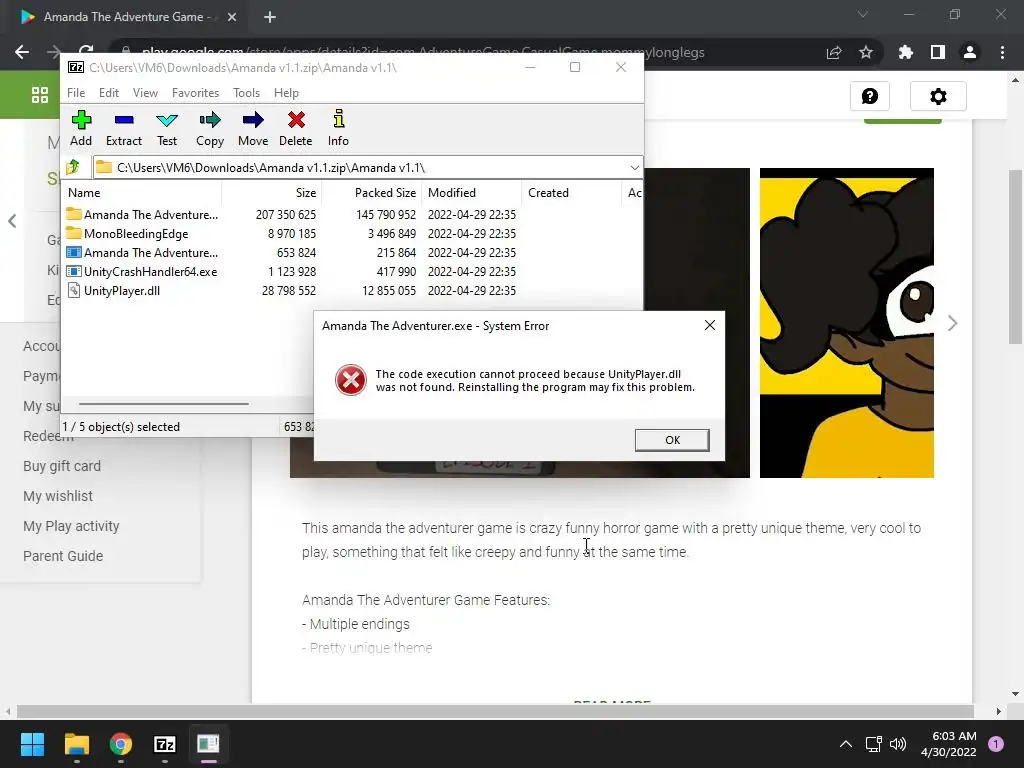Open the clock showing 6:03 AM
Image resolution: width=1024 pixels, height=768 pixels.
point(949,744)
